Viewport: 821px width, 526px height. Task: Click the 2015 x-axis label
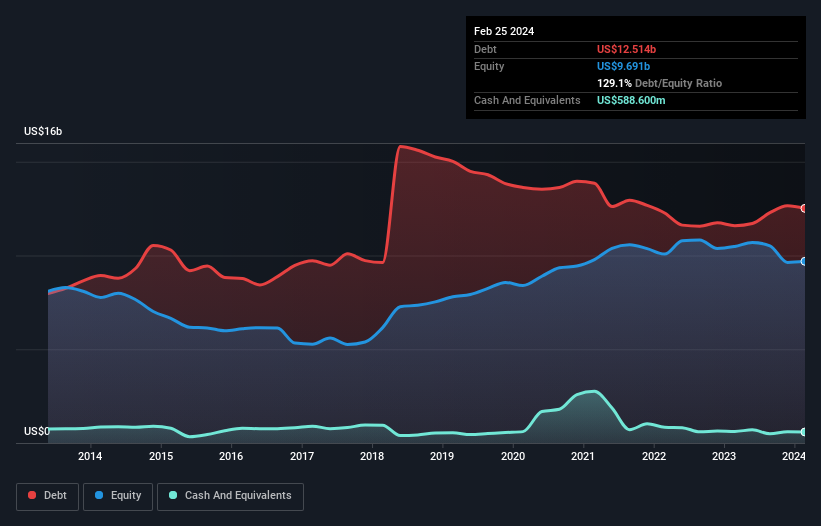coord(161,456)
